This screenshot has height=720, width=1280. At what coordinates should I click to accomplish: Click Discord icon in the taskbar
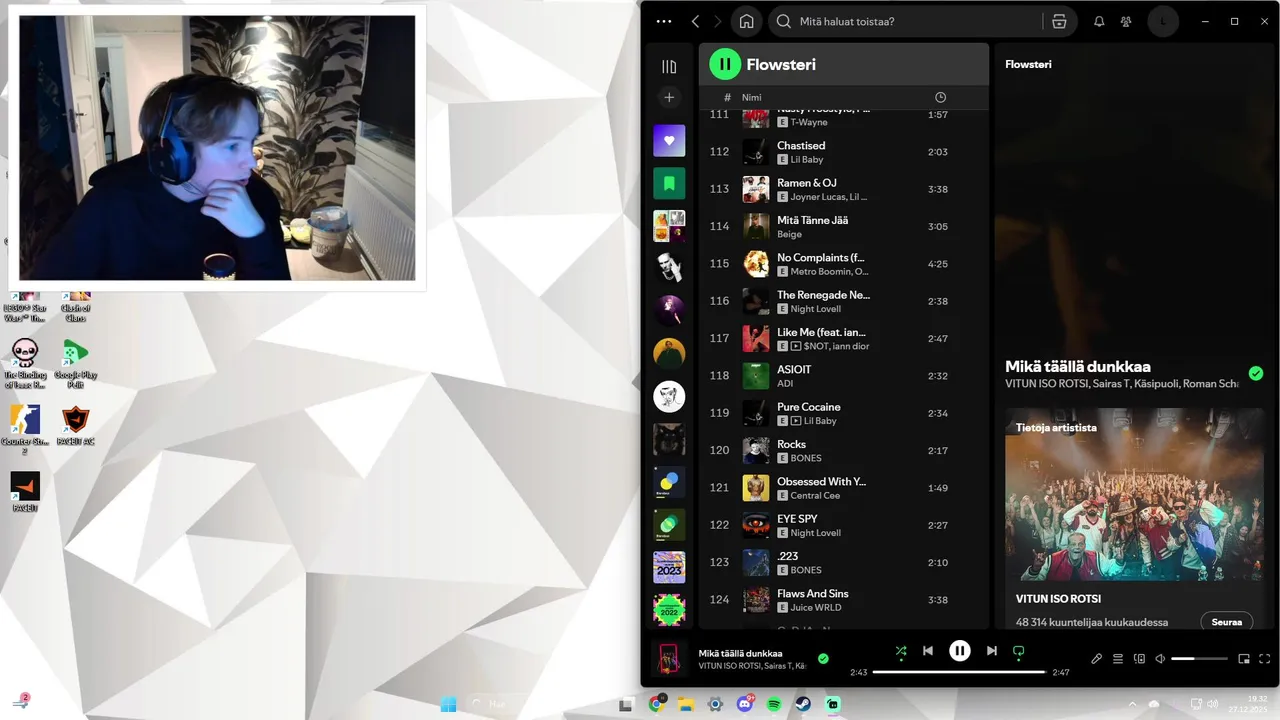pos(745,704)
